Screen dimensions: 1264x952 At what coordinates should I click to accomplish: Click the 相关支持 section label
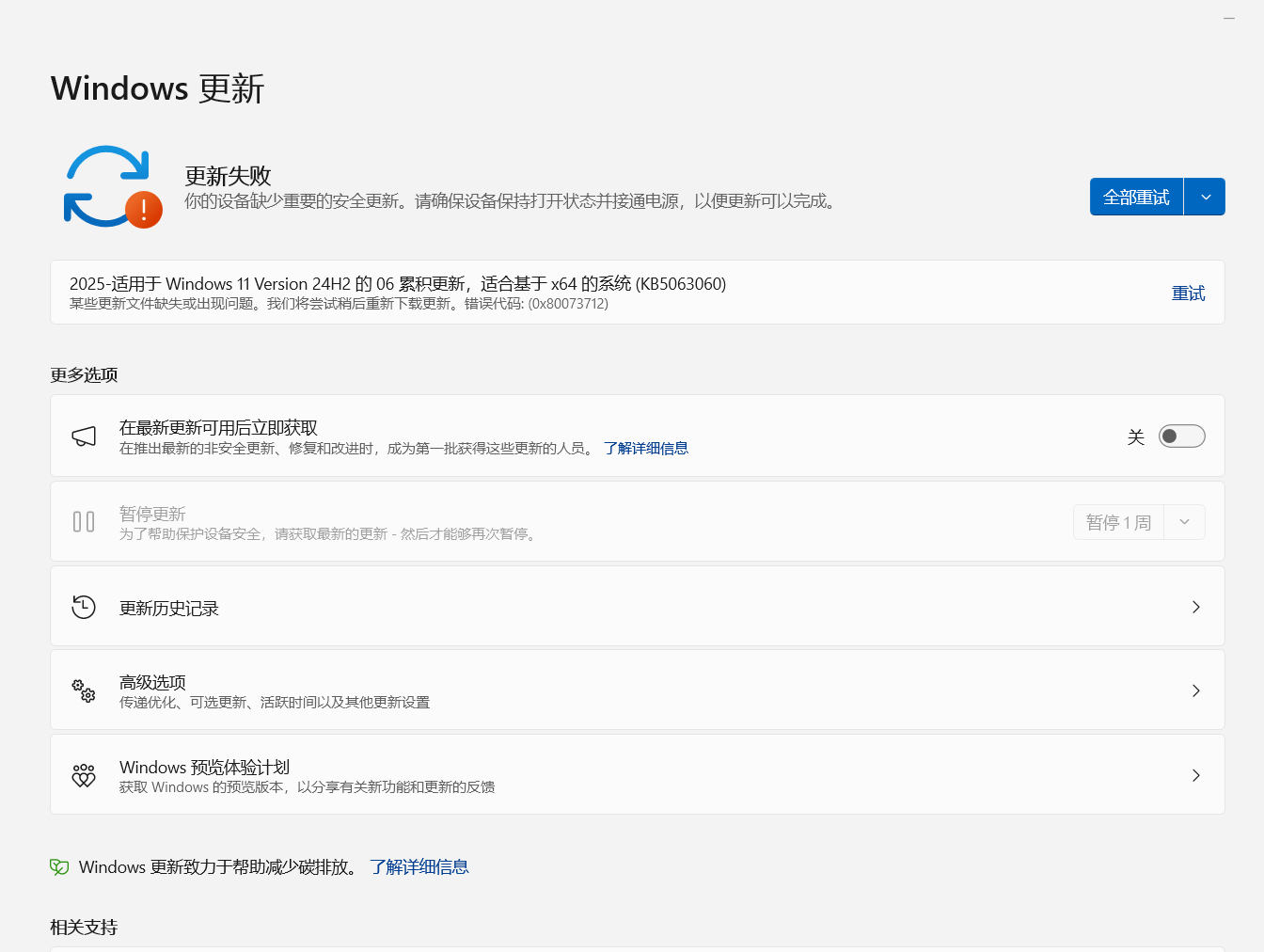point(84,927)
